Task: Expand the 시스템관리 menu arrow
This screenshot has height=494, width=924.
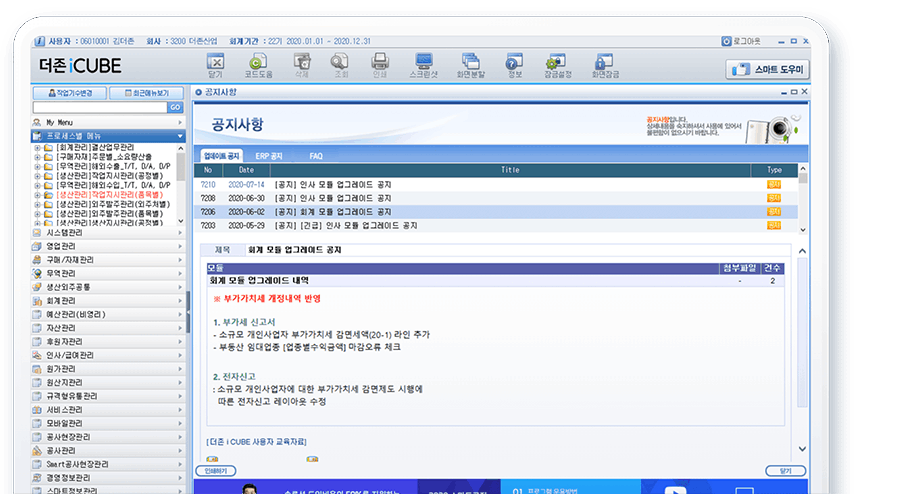Action: click(180, 233)
